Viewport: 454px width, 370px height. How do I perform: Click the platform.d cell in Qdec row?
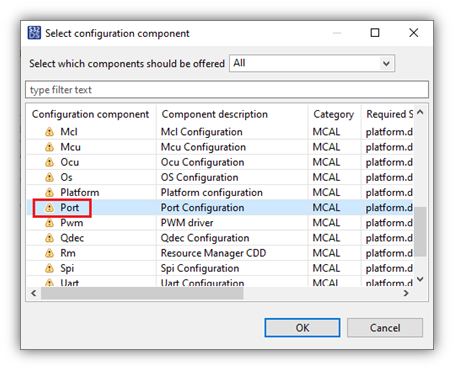pos(389,238)
